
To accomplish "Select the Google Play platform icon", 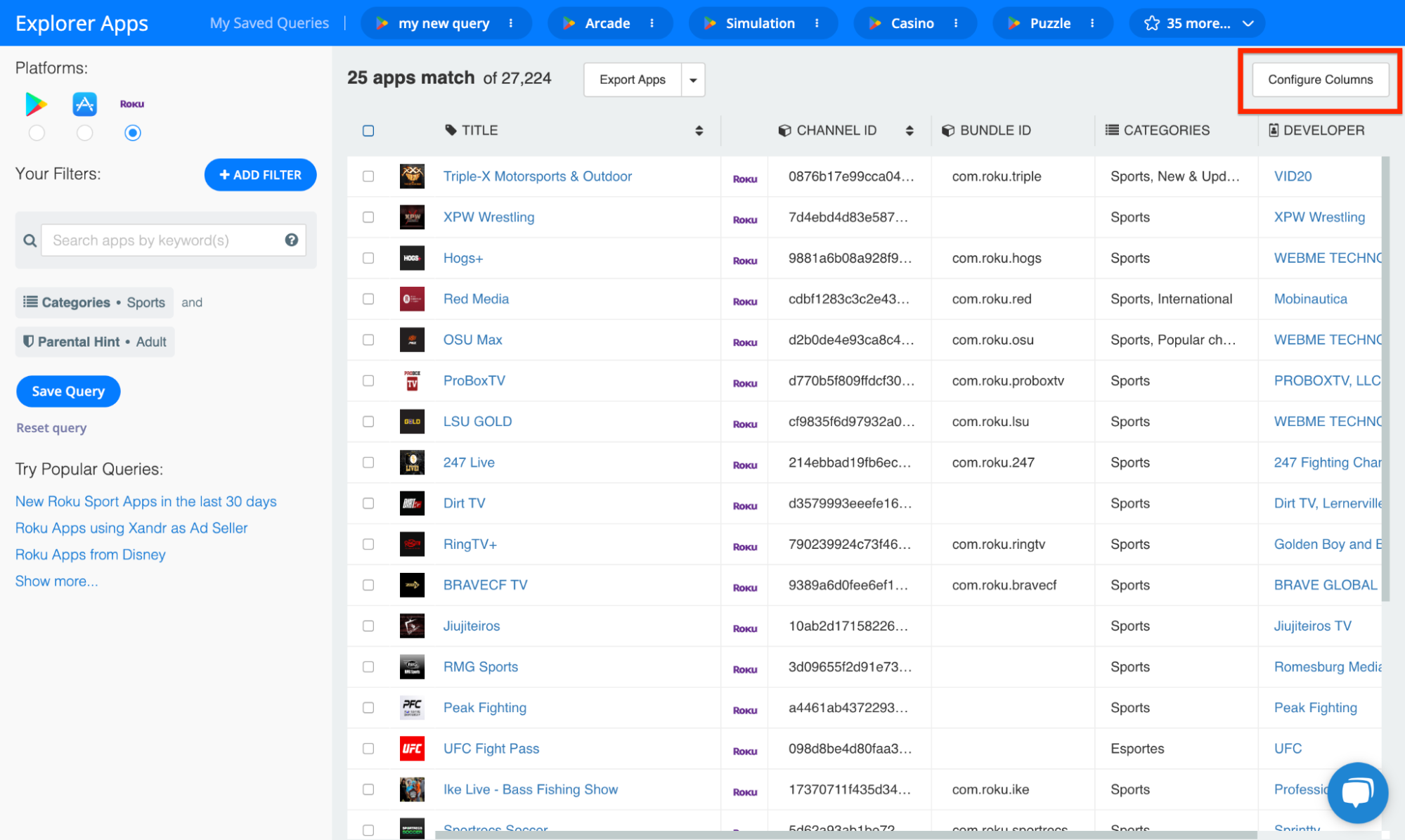I will [x=36, y=105].
